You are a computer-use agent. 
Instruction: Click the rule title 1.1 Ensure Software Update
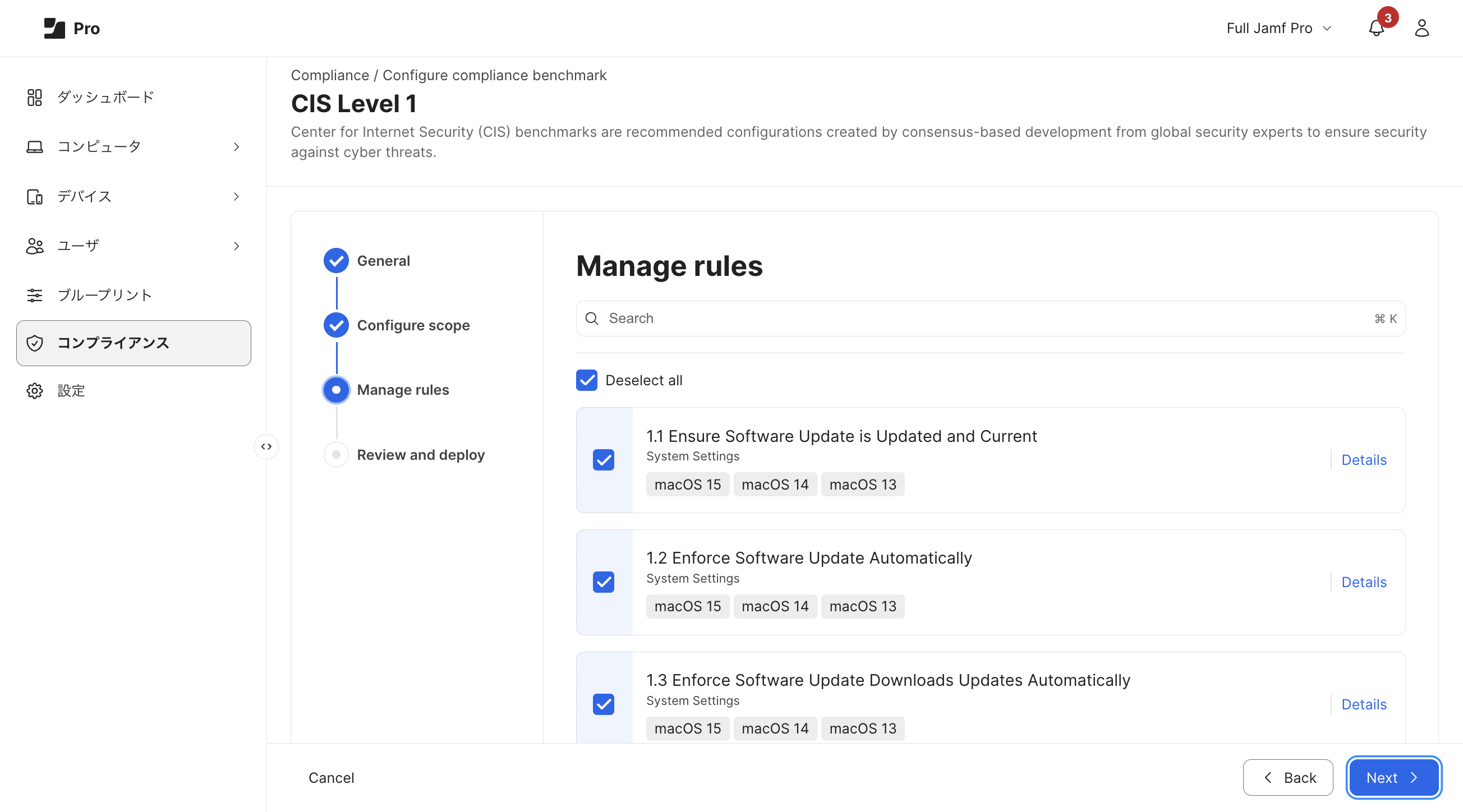point(841,436)
